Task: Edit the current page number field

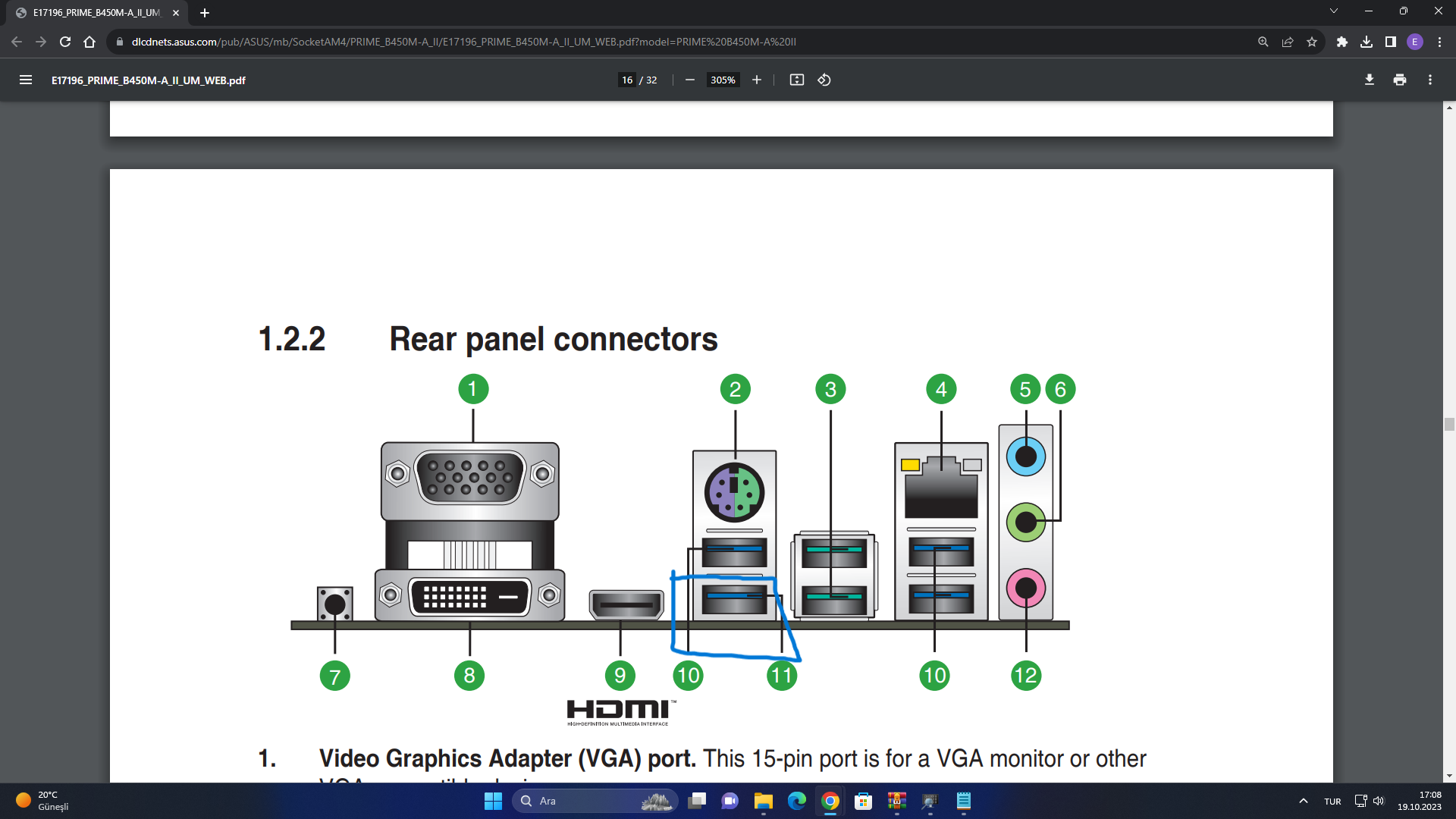Action: coord(627,80)
